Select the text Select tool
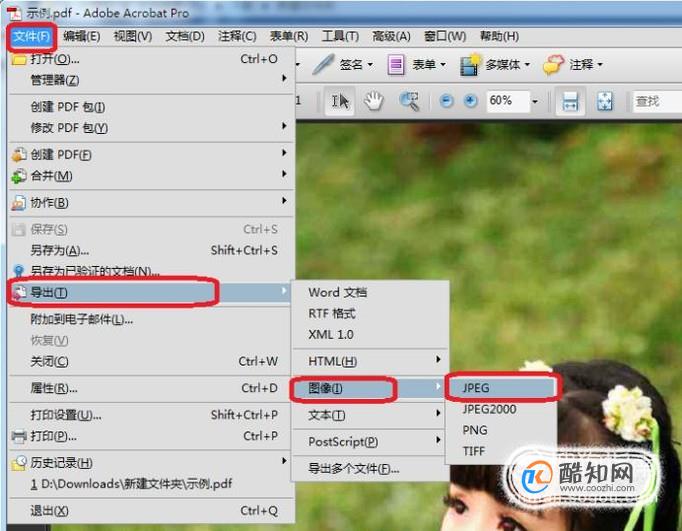 [340, 101]
